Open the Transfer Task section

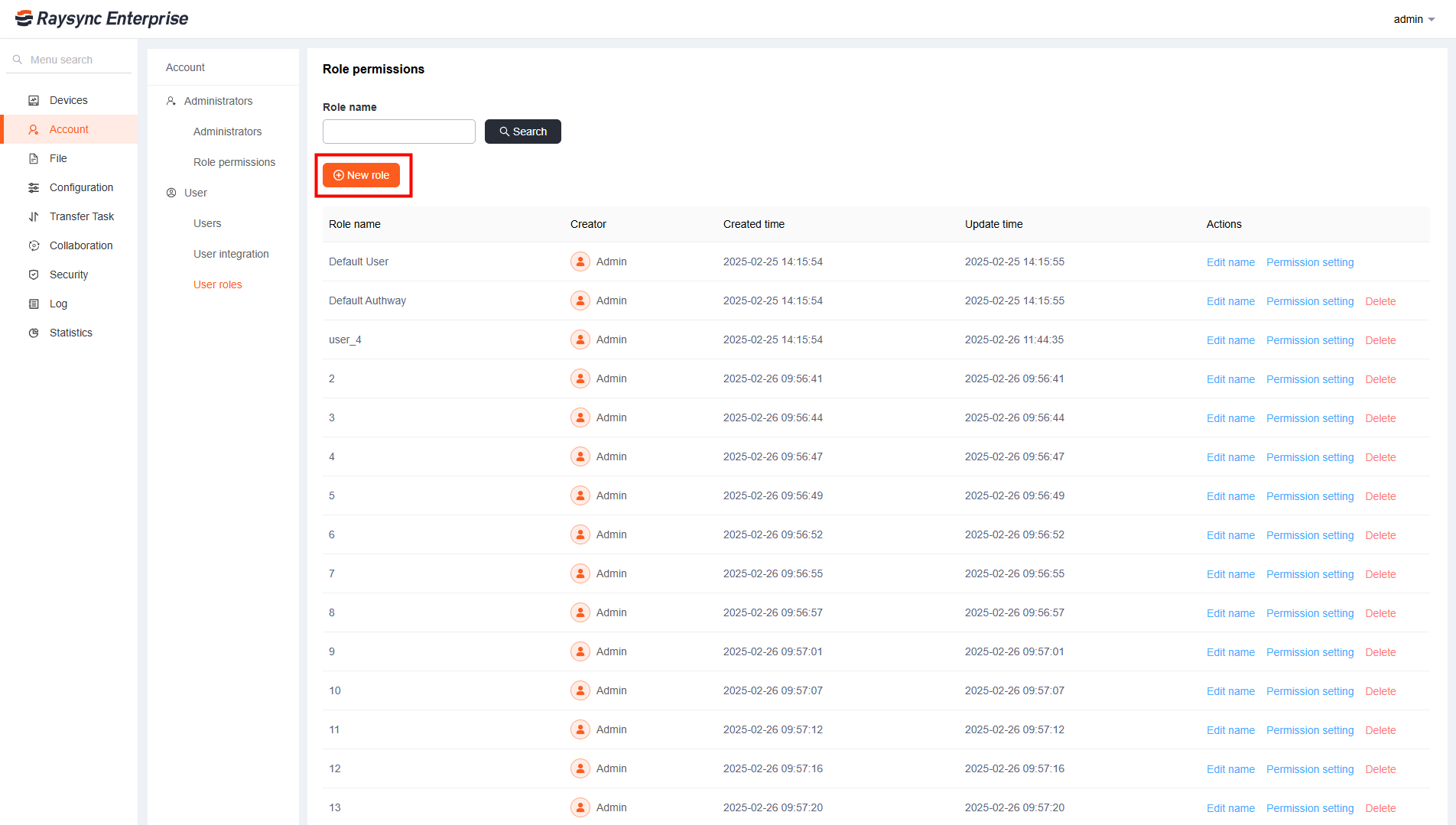click(69, 216)
